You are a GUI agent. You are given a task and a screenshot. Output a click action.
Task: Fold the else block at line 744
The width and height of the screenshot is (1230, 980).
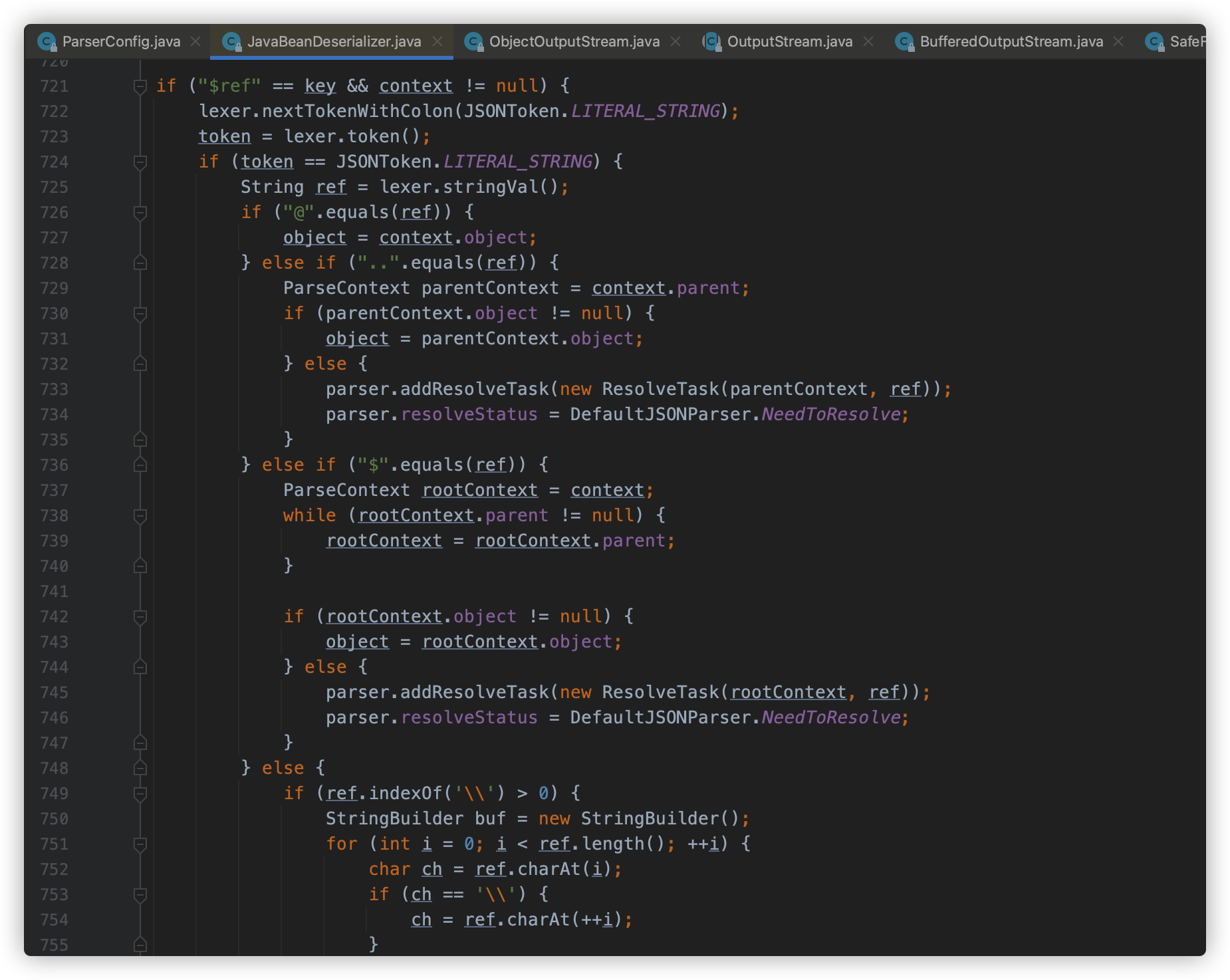140,668
